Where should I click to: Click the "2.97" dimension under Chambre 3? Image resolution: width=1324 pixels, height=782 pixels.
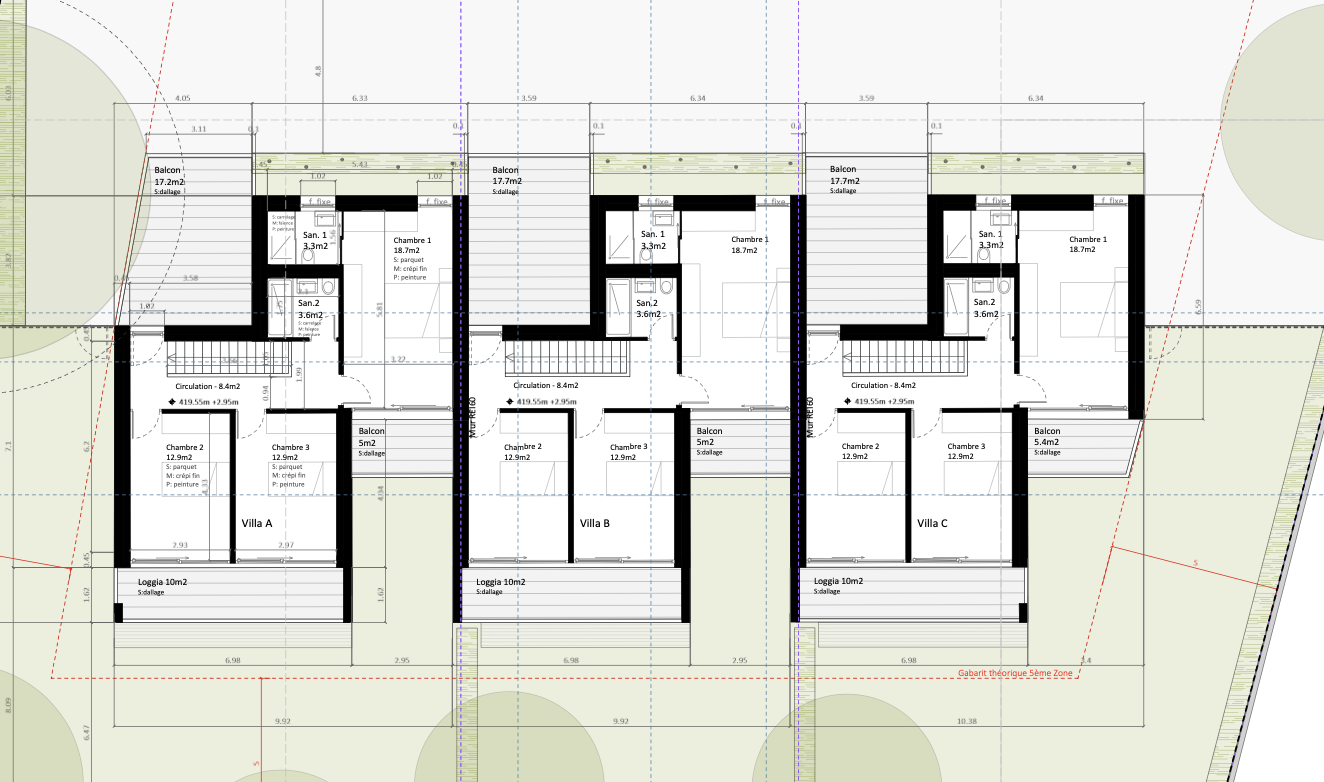coord(288,545)
